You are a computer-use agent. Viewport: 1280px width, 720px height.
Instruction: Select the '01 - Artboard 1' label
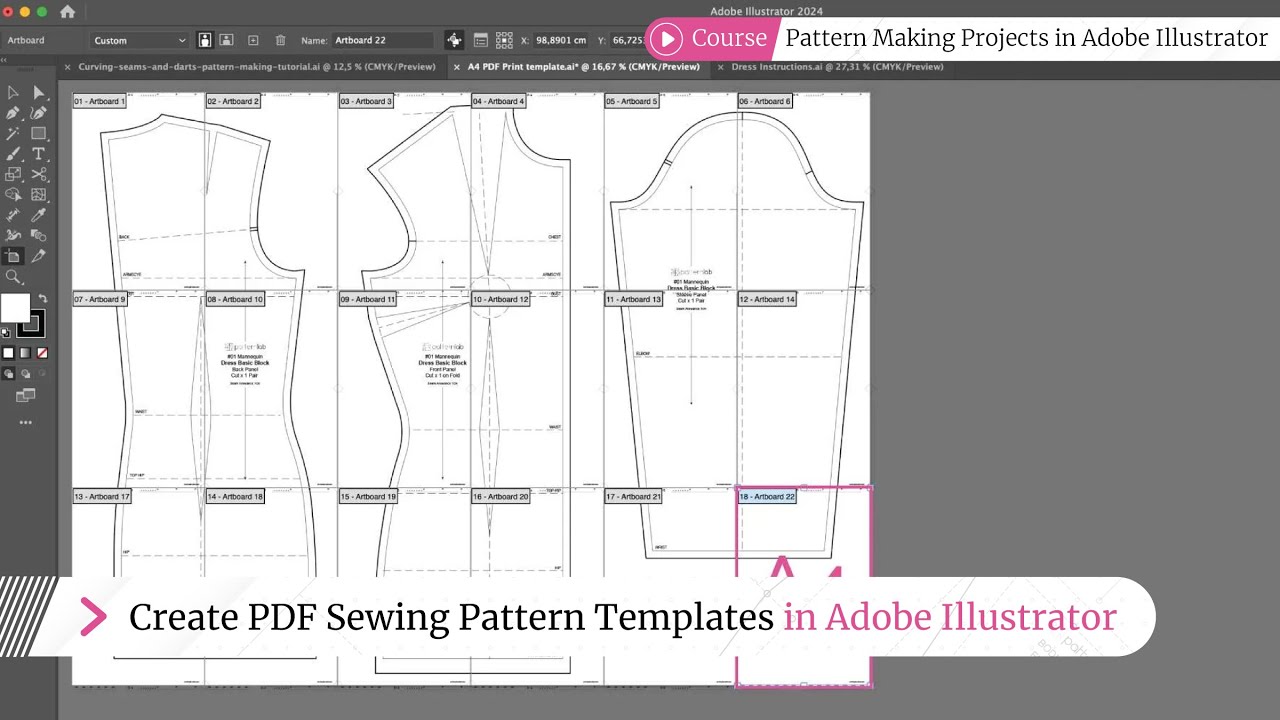point(100,101)
